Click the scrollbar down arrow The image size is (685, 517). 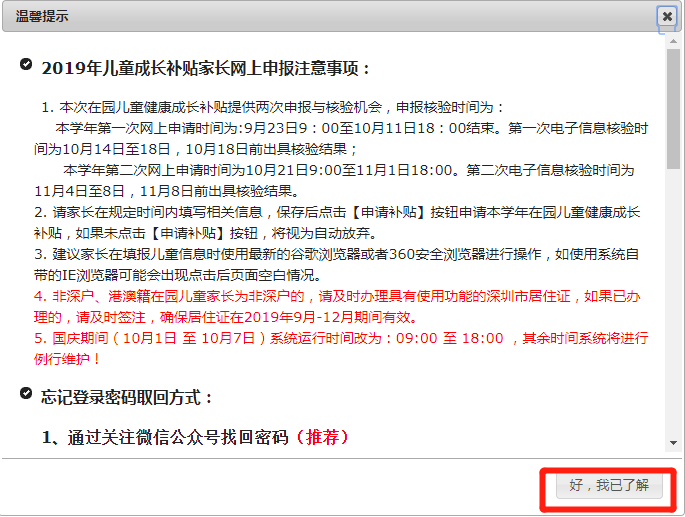click(673, 443)
